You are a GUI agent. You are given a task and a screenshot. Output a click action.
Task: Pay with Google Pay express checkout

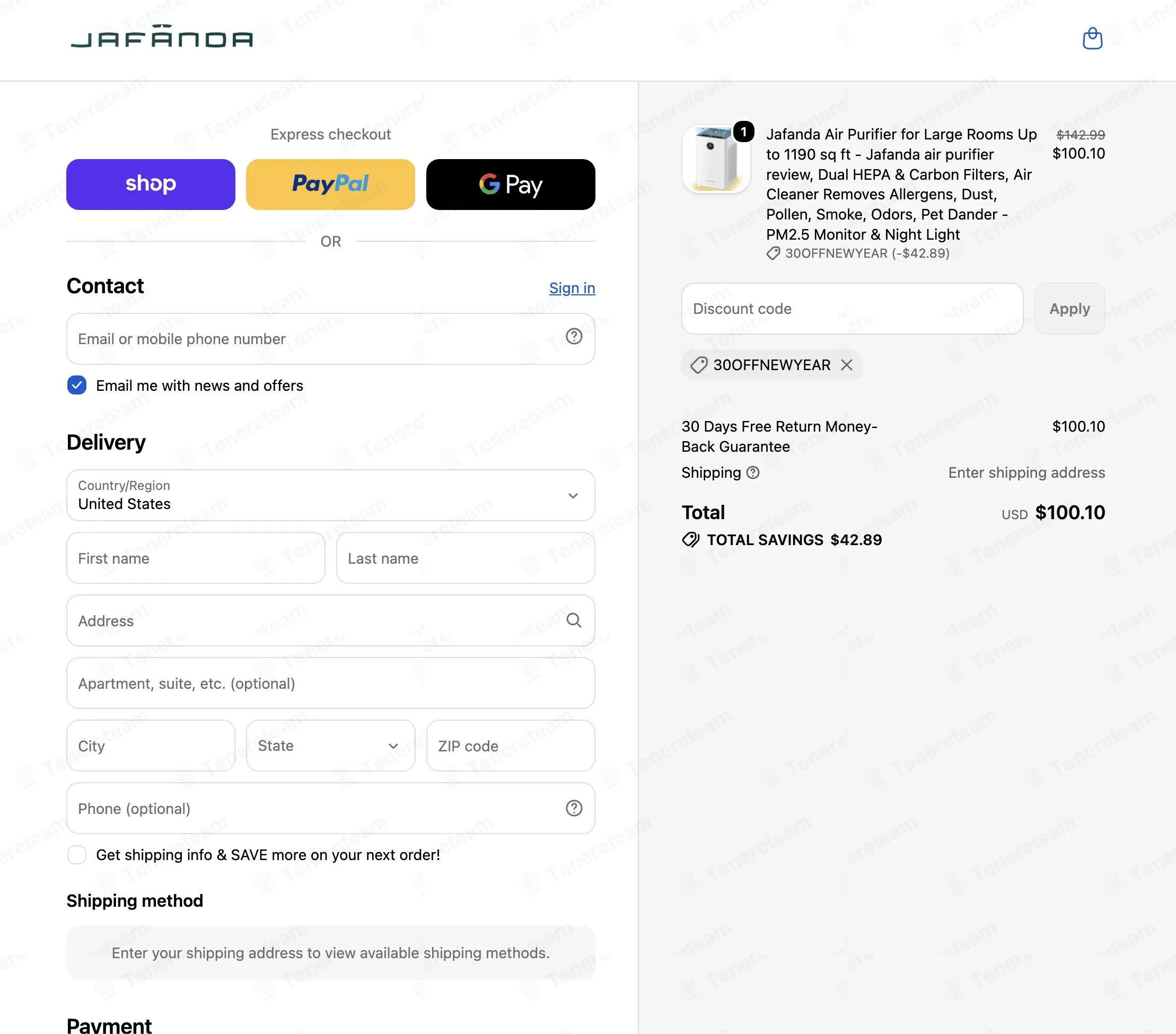point(511,184)
